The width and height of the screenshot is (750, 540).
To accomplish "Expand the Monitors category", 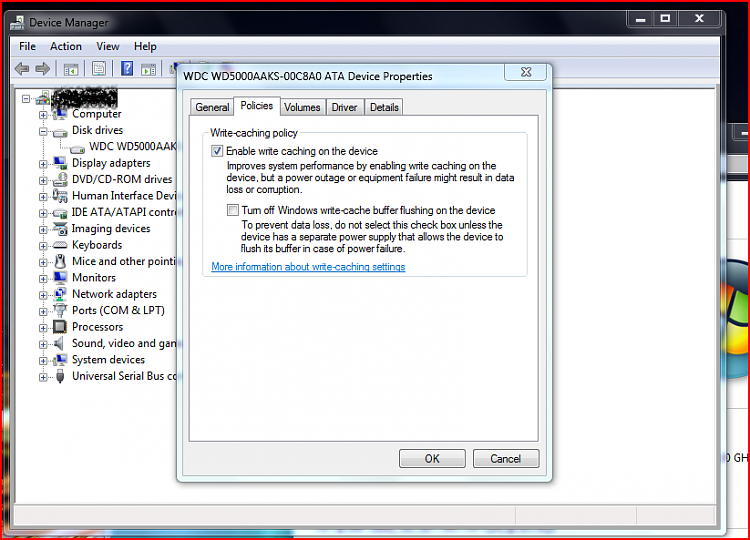I will (43, 278).
